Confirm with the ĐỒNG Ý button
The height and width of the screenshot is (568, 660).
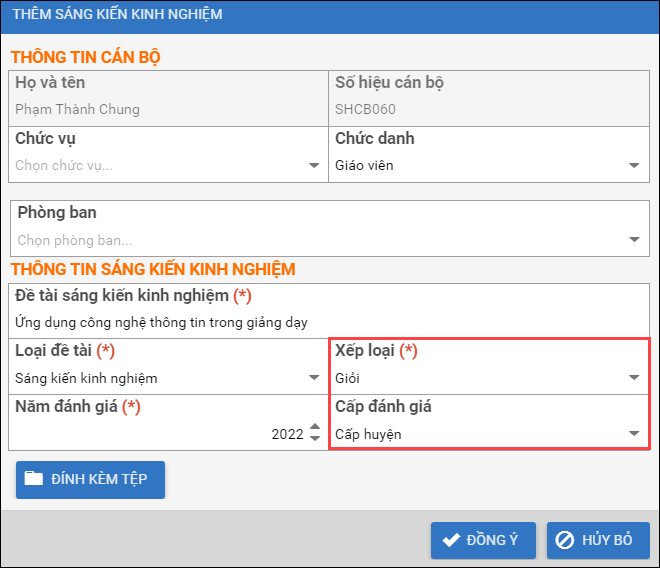click(x=483, y=540)
